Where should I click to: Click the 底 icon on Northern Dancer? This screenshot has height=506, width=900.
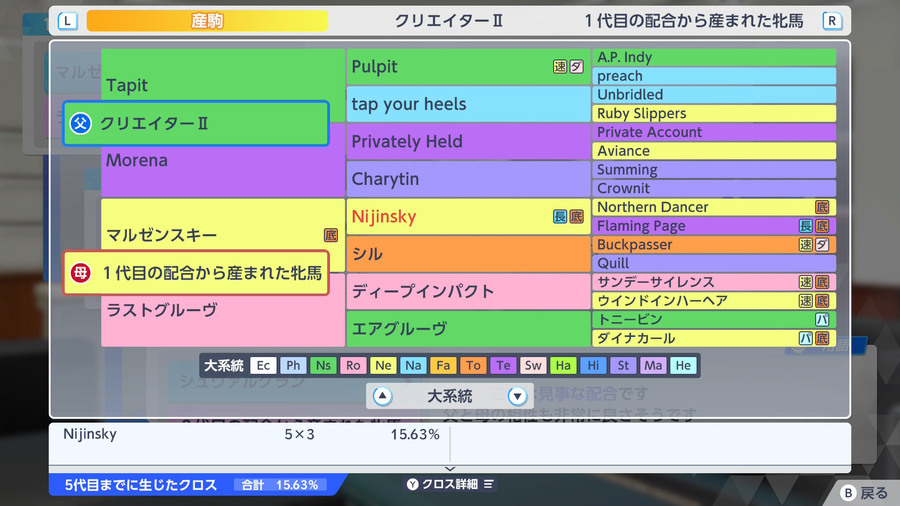point(822,207)
